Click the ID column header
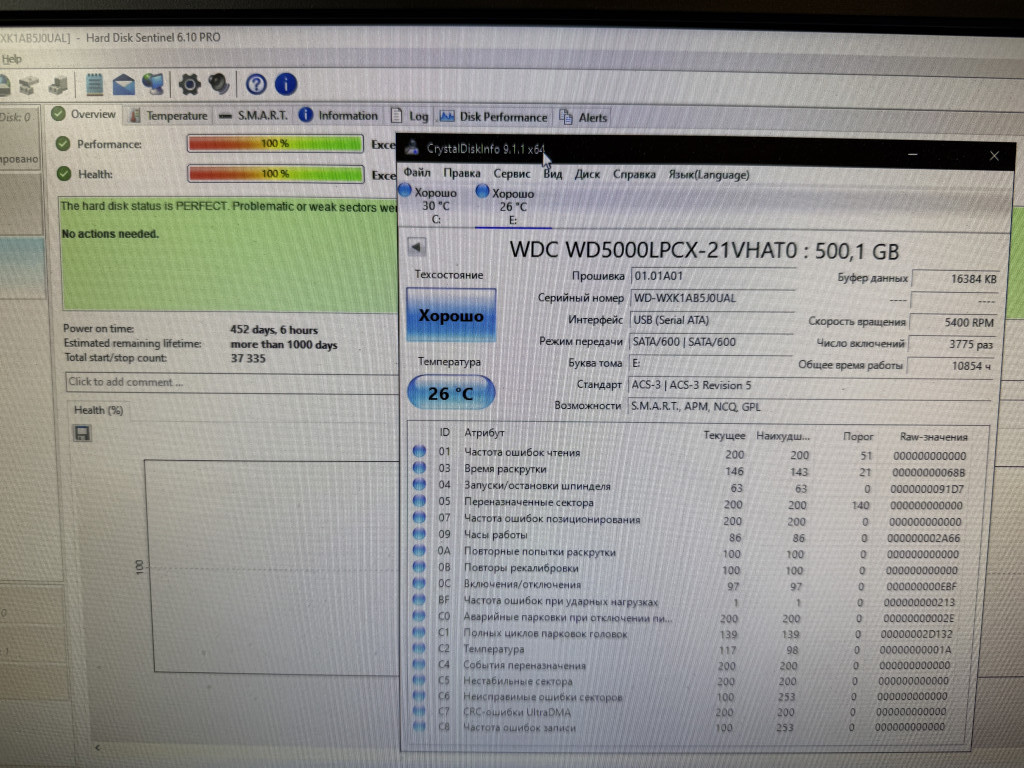This screenshot has height=768, width=1024. point(445,432)
